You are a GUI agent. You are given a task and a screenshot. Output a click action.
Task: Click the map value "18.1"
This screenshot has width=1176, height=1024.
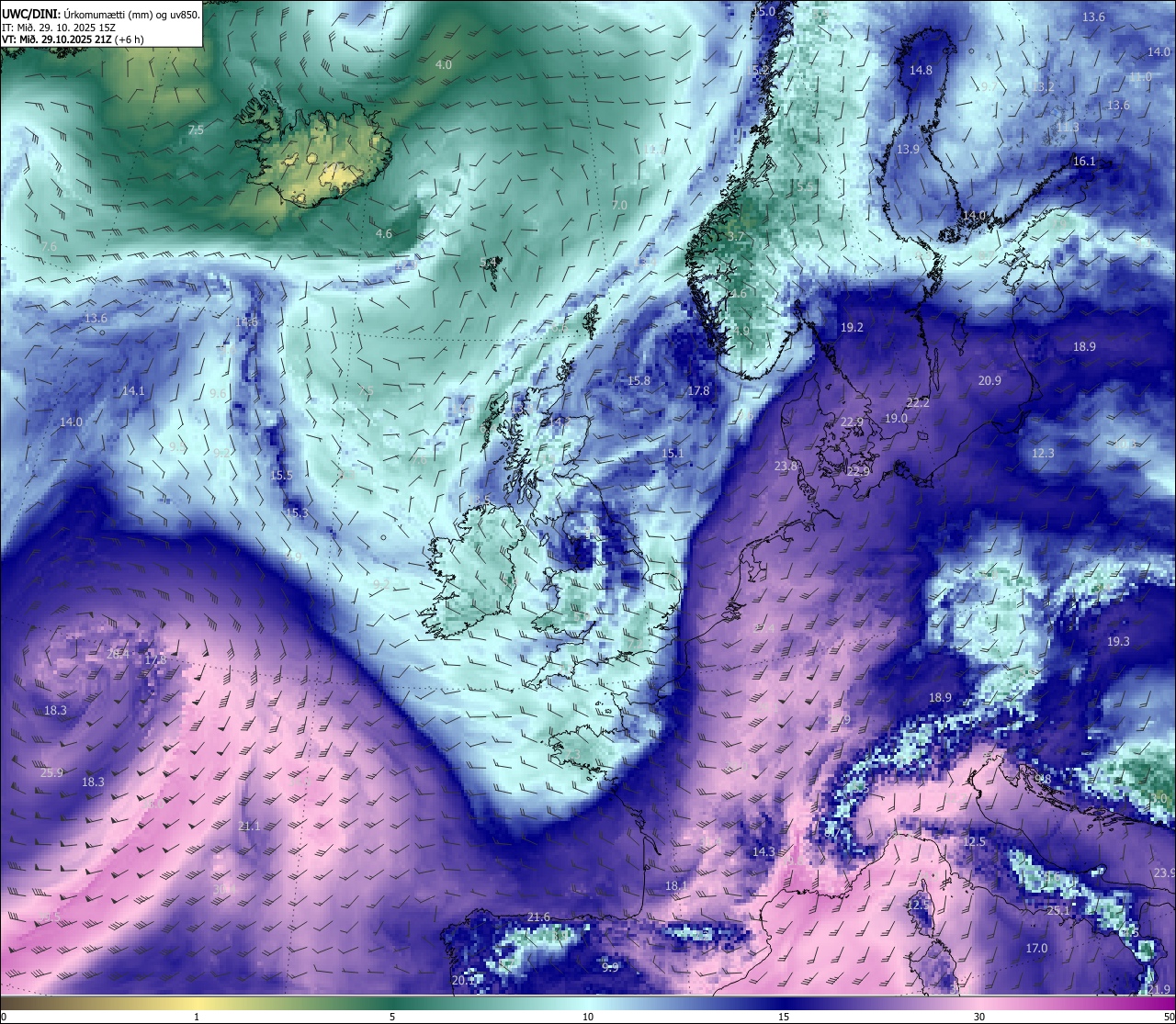pyautogui.click(x=675, y=886)
